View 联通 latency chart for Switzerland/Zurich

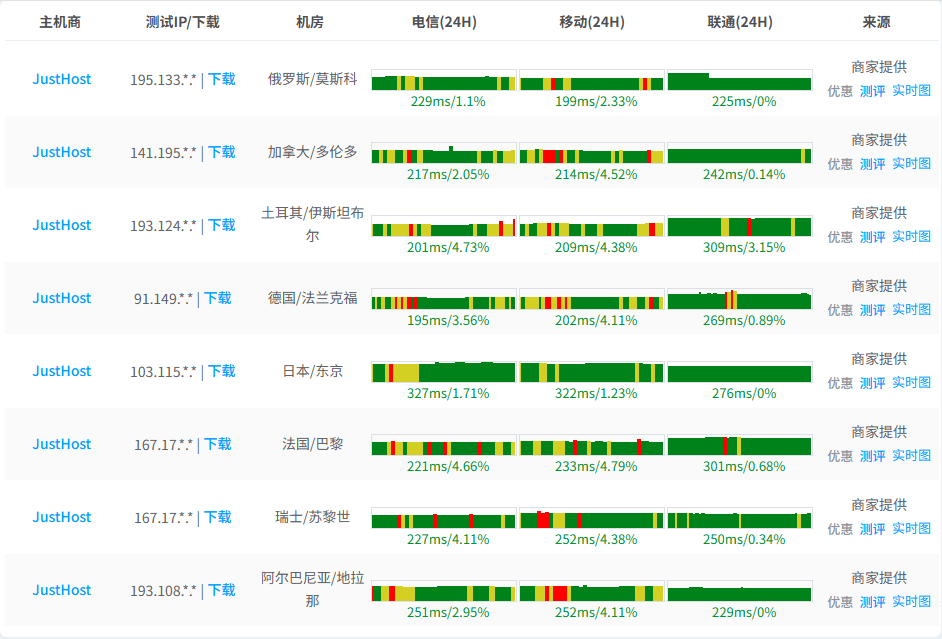tap(739, 520)
